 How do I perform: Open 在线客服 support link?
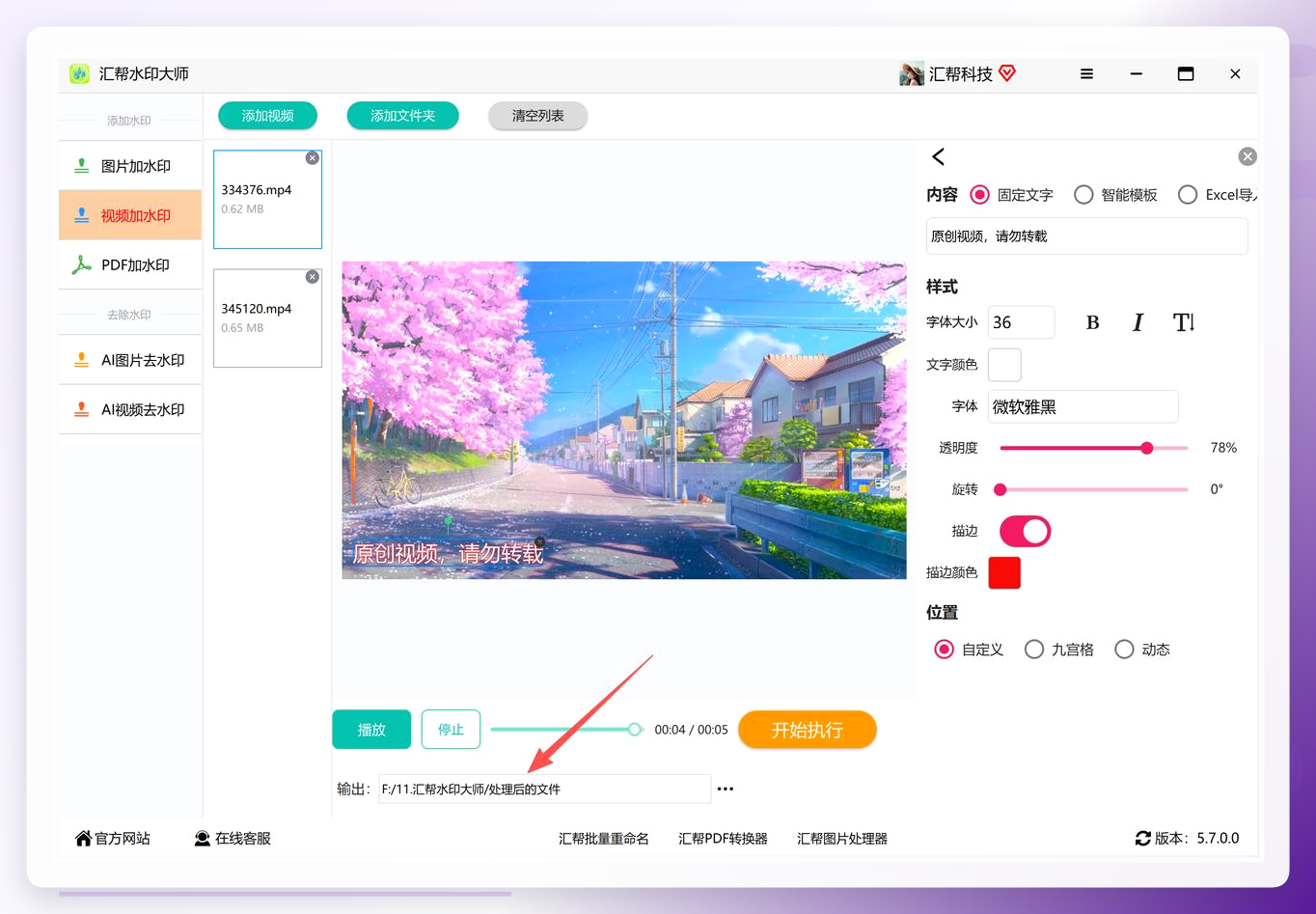[x=233, y=838]
